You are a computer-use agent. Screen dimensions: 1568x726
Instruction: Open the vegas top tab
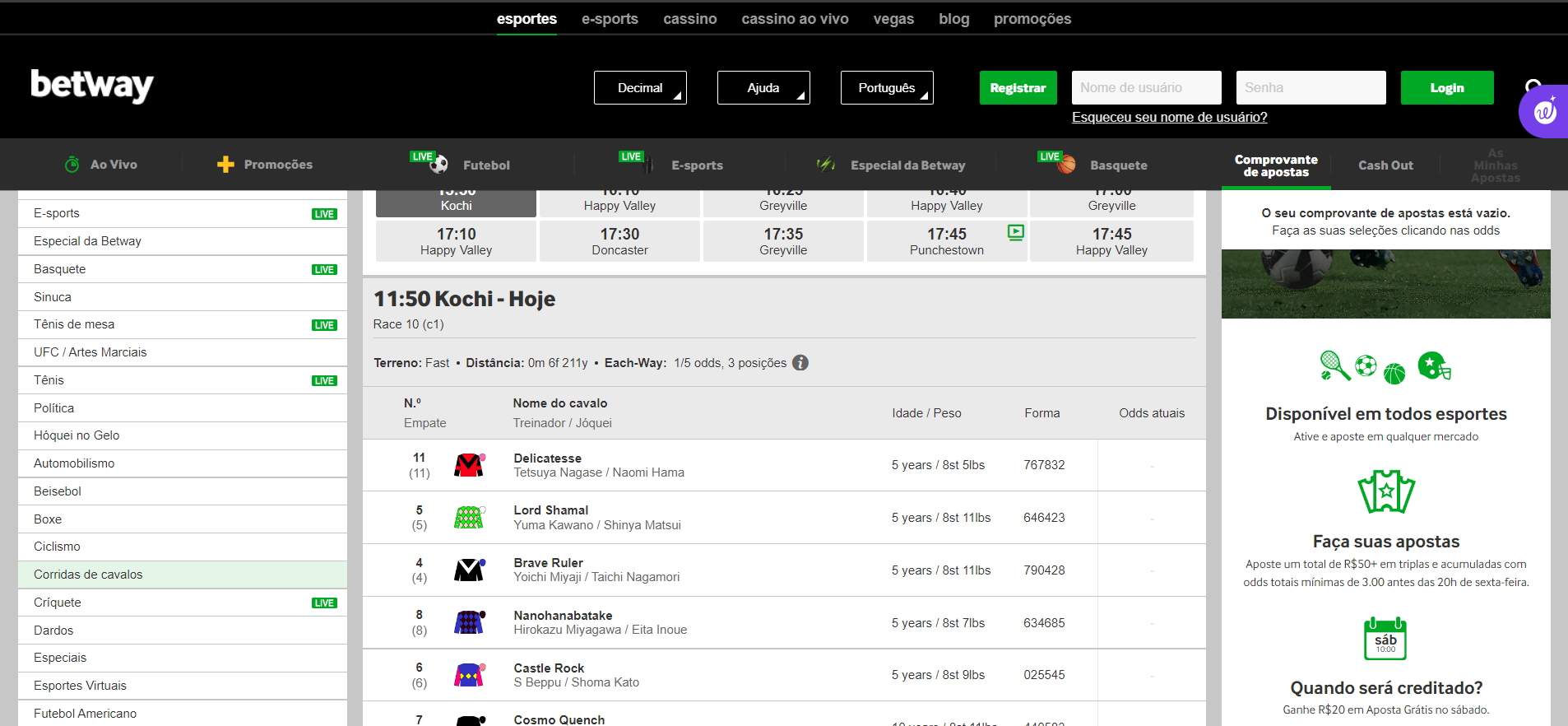click(893, 19)
